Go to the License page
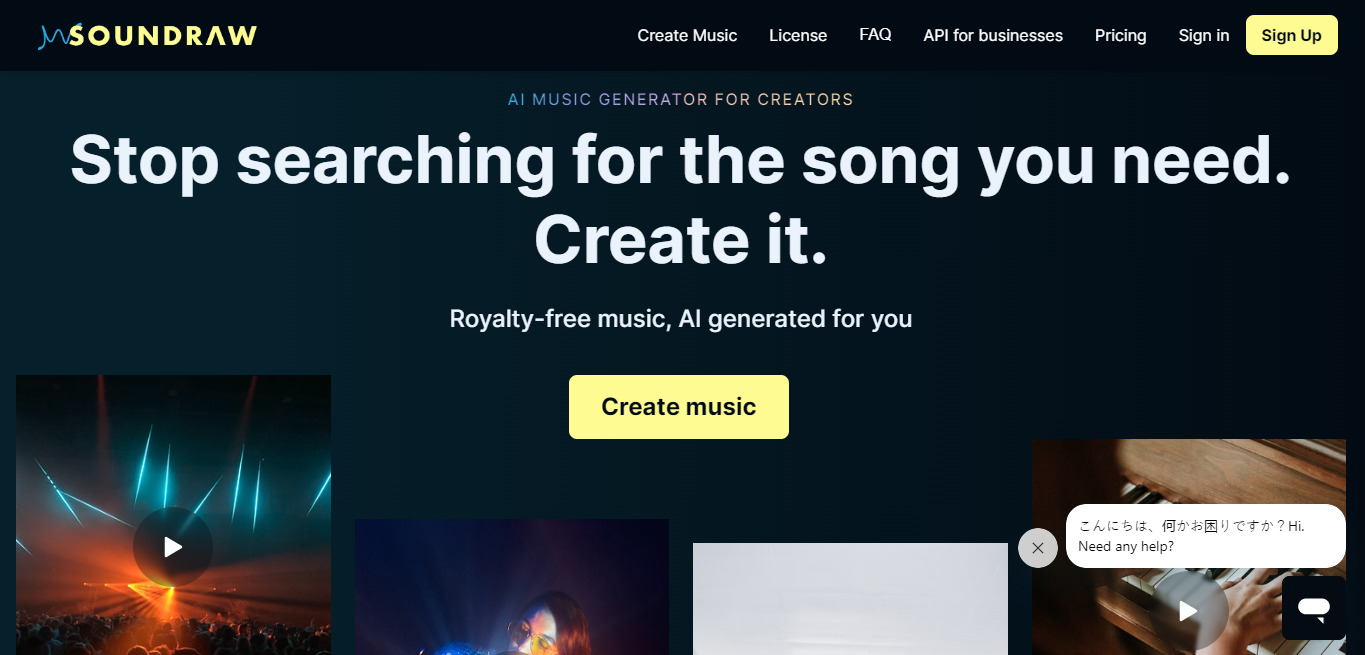1365x655 pixels. point(798,35)
